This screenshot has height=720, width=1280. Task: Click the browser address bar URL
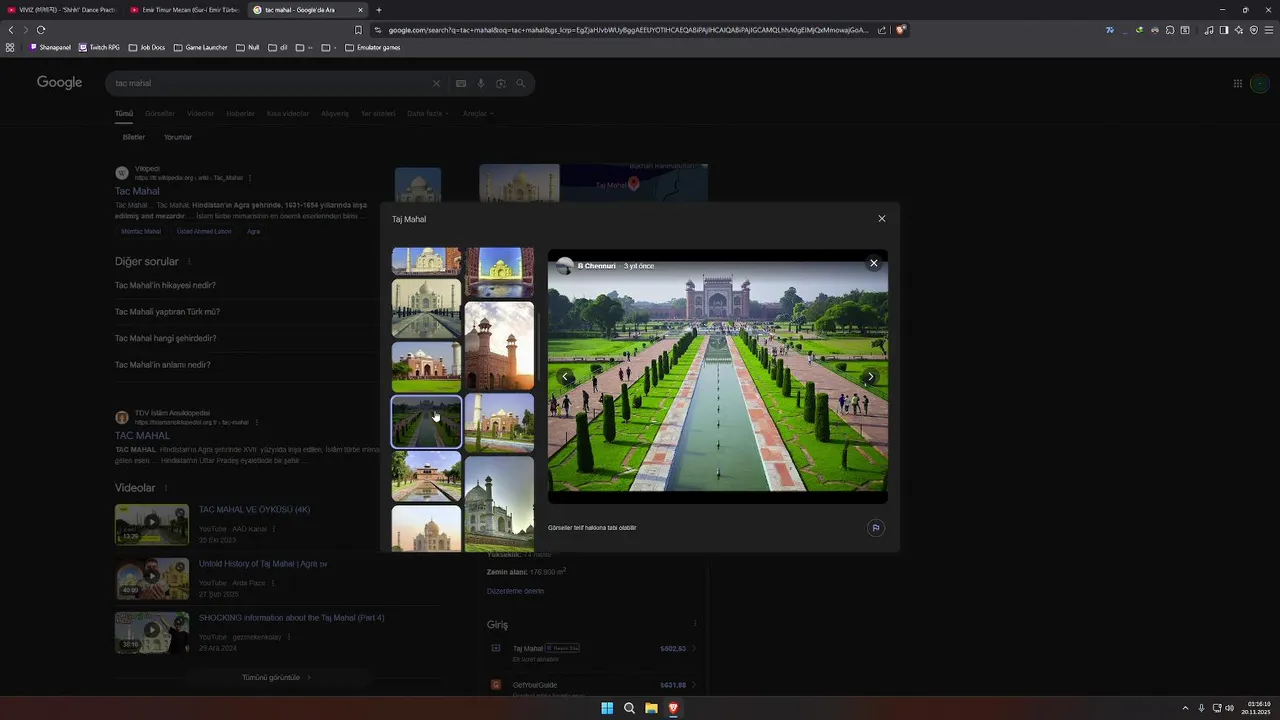click(x=628, y=30)
